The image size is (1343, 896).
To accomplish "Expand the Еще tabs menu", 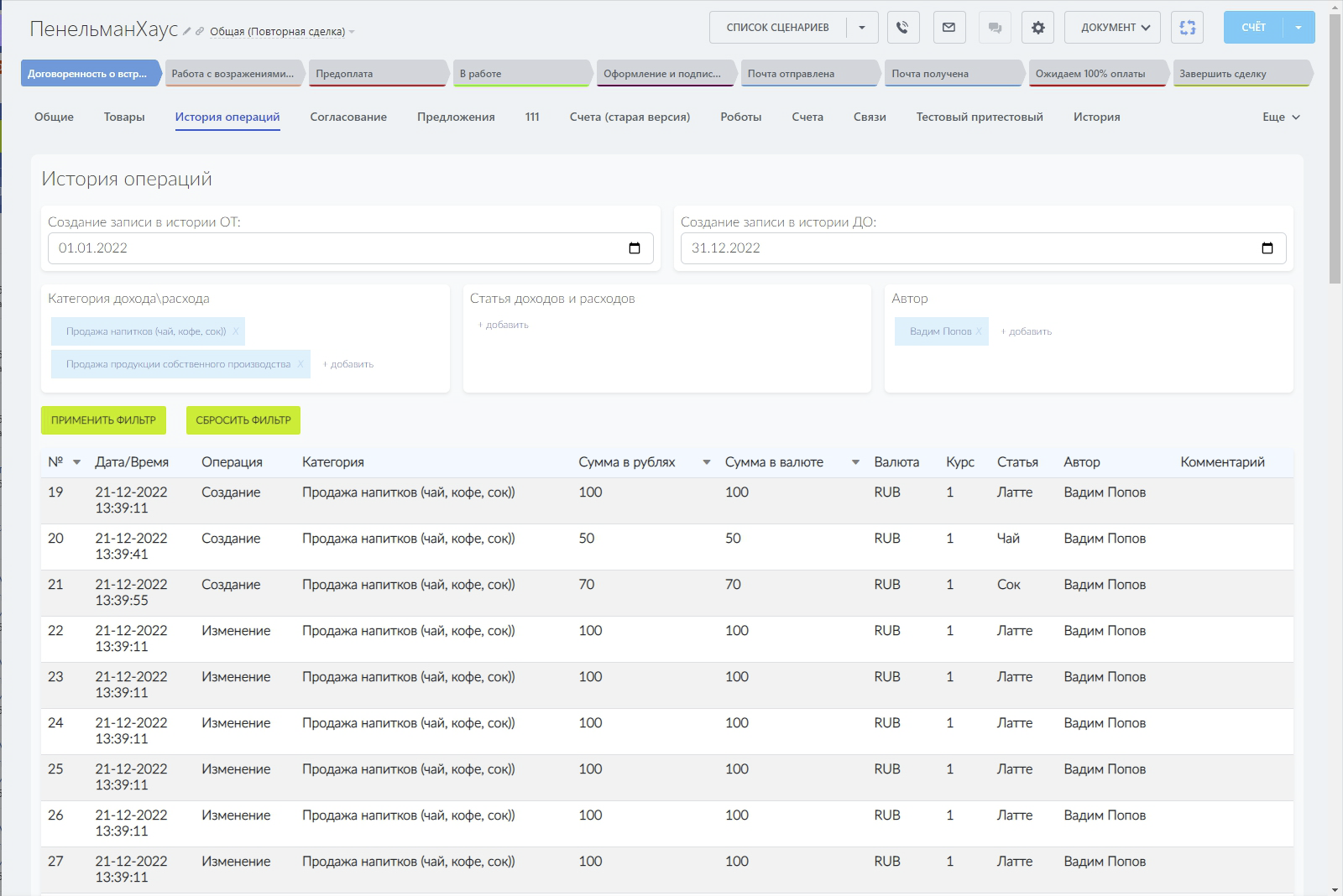I will click(1281, 117).
